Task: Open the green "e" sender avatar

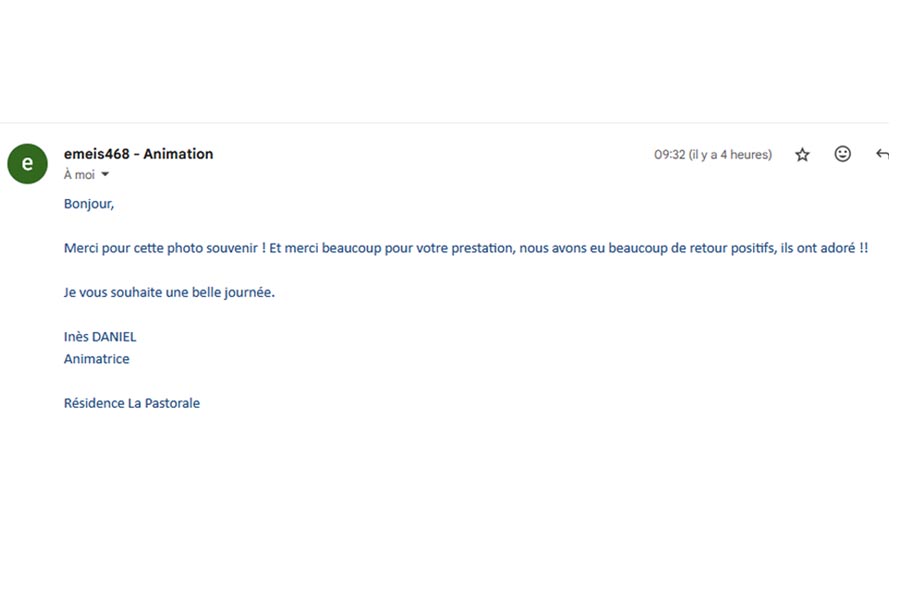Action: 28,164
